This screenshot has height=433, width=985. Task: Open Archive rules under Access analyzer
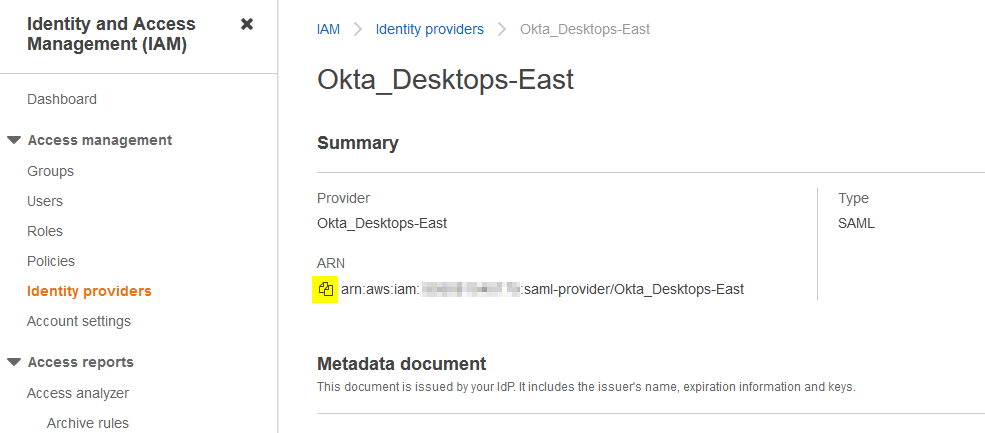[87, 423]
